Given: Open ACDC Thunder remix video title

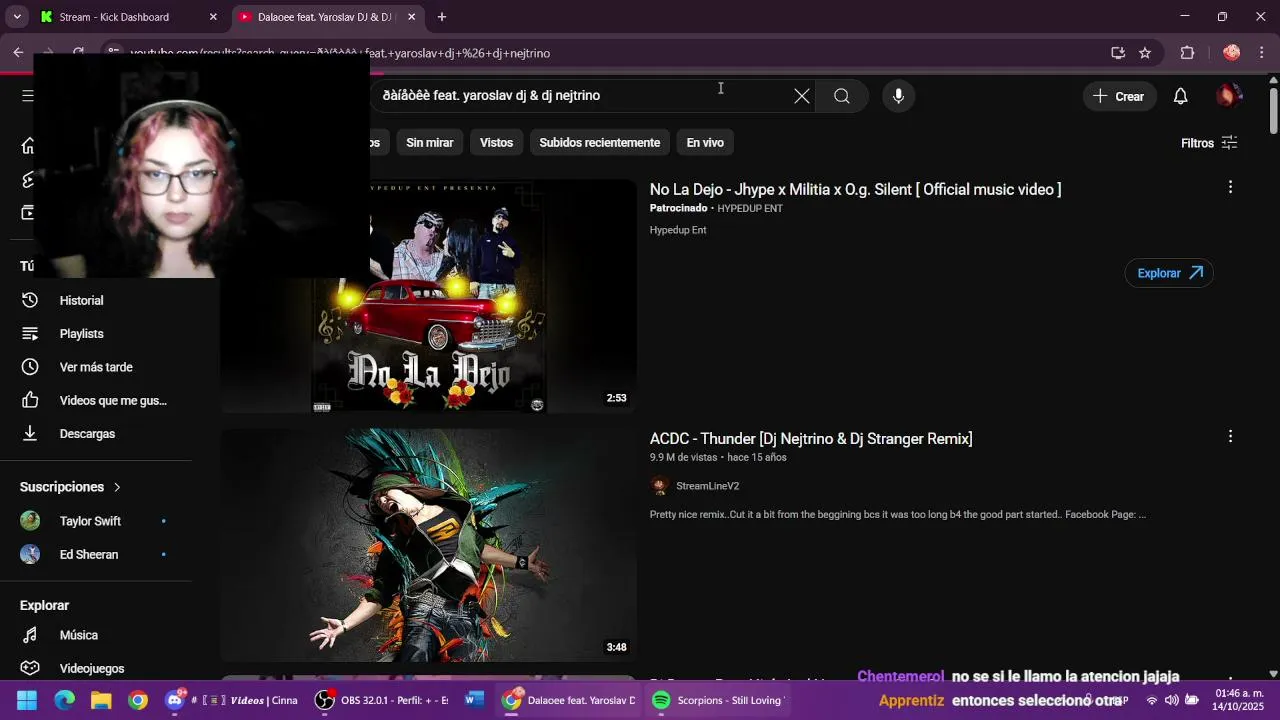Looking at the screenshot, I should click(811, 438).
